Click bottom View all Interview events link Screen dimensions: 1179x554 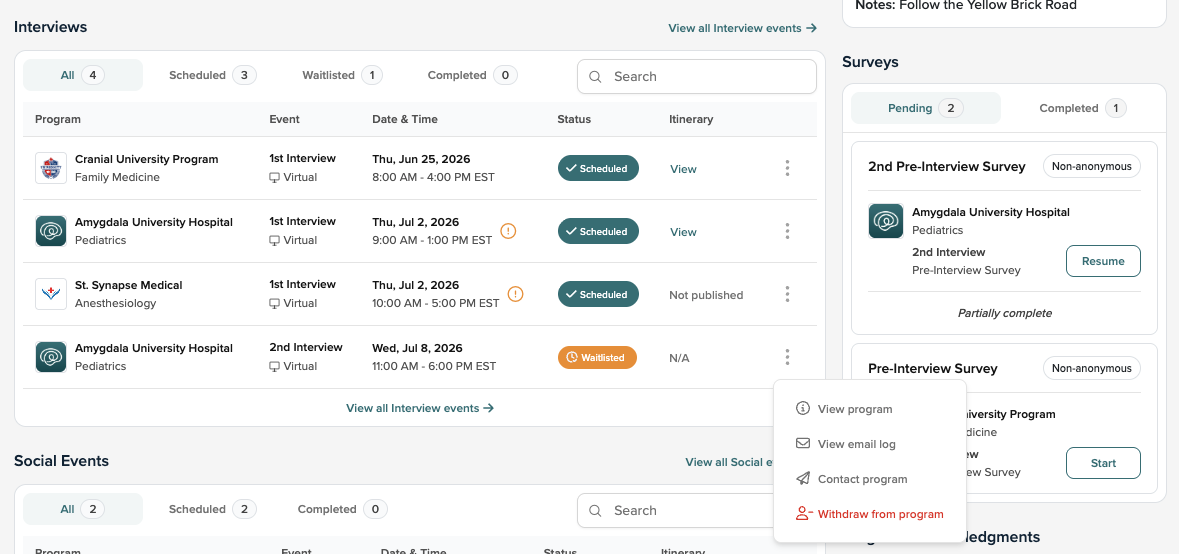(x=420, y=408)
